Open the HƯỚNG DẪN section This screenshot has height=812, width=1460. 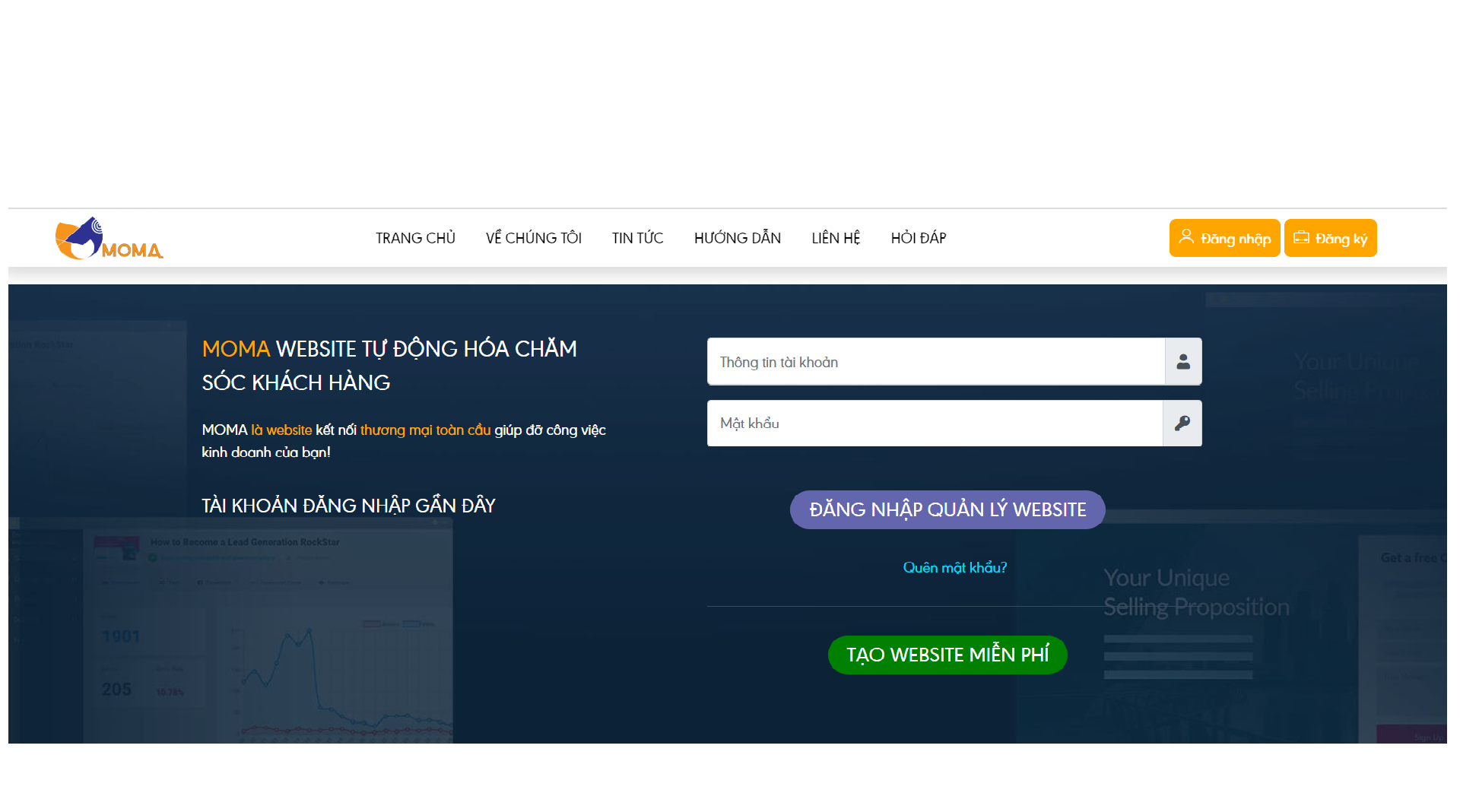click(x=737, y=239)
